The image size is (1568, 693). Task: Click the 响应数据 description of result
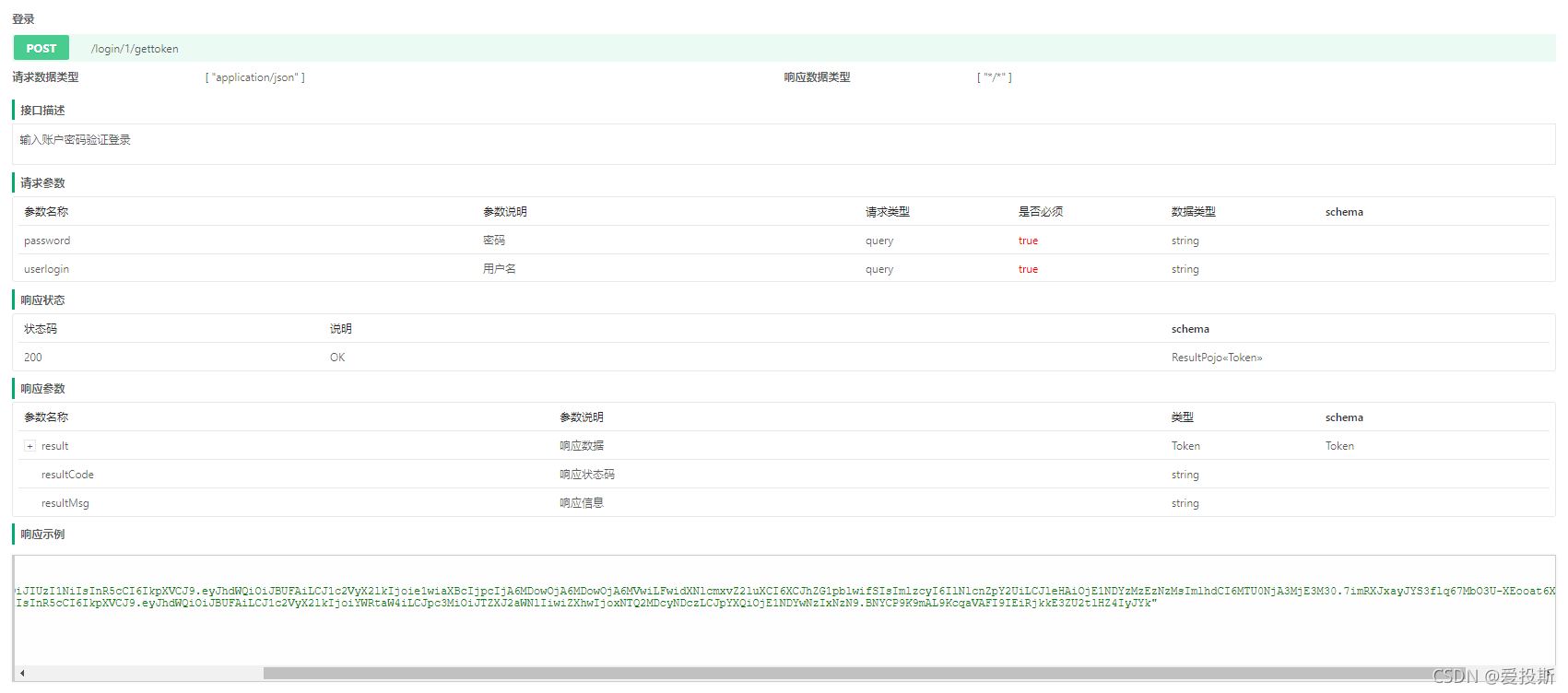coord(582,446)
